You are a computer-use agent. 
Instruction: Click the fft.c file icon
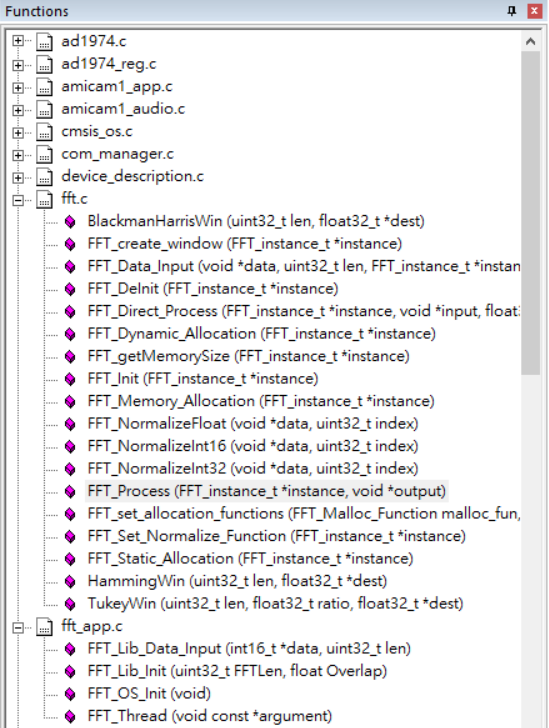(45, 200)
